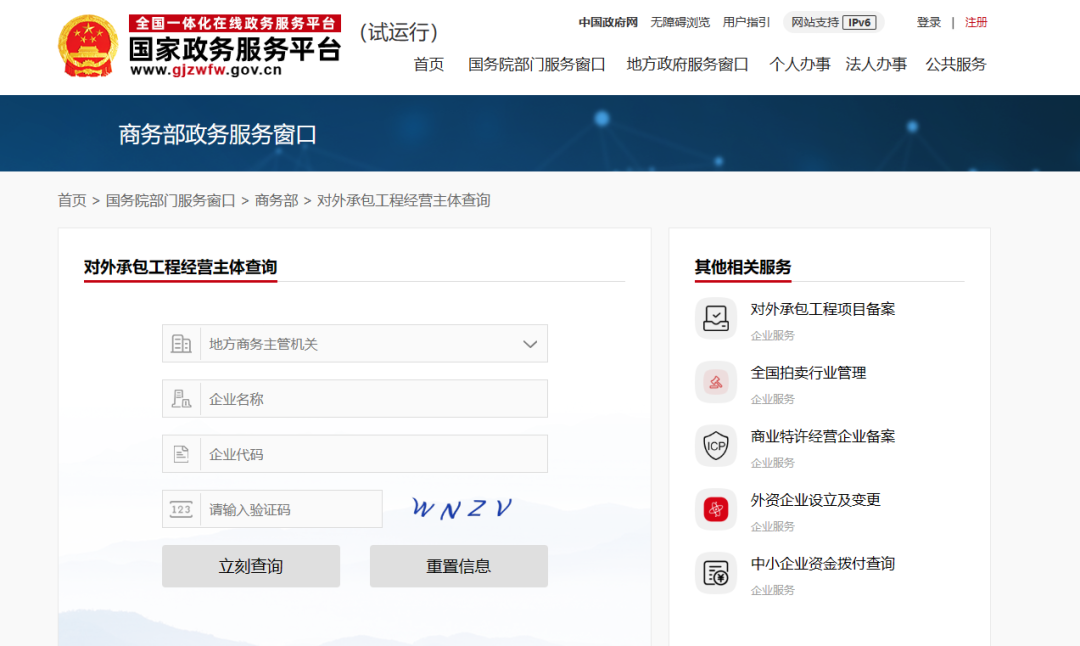Refresh the WNZV captcha image
1080x646 pixels.
click(462, 509)
